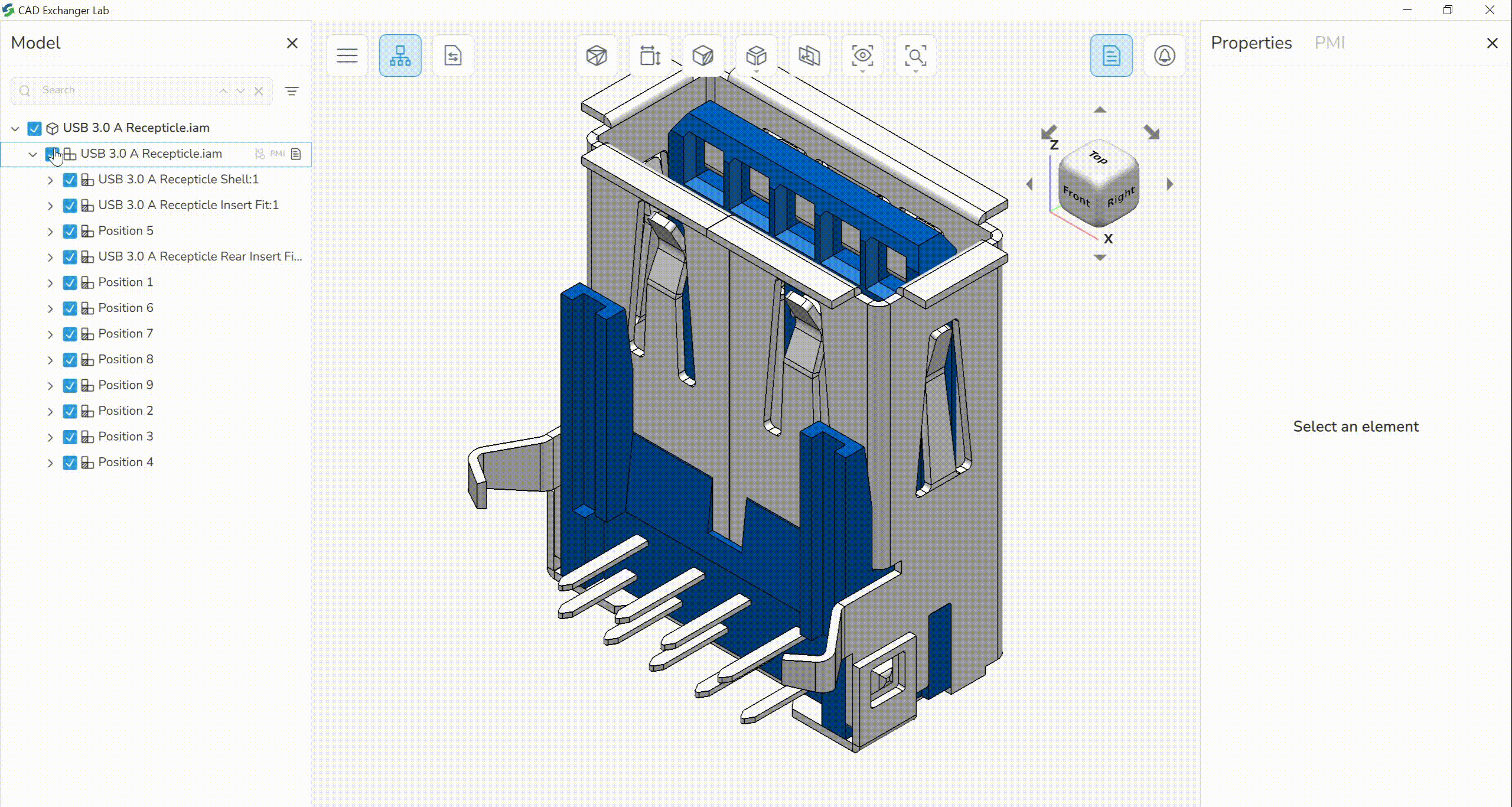1512x807 pixels.
Task: Collapse the nested USB 3.0 A Recepticle.iam assembly
Action: [x=33, y=154]
